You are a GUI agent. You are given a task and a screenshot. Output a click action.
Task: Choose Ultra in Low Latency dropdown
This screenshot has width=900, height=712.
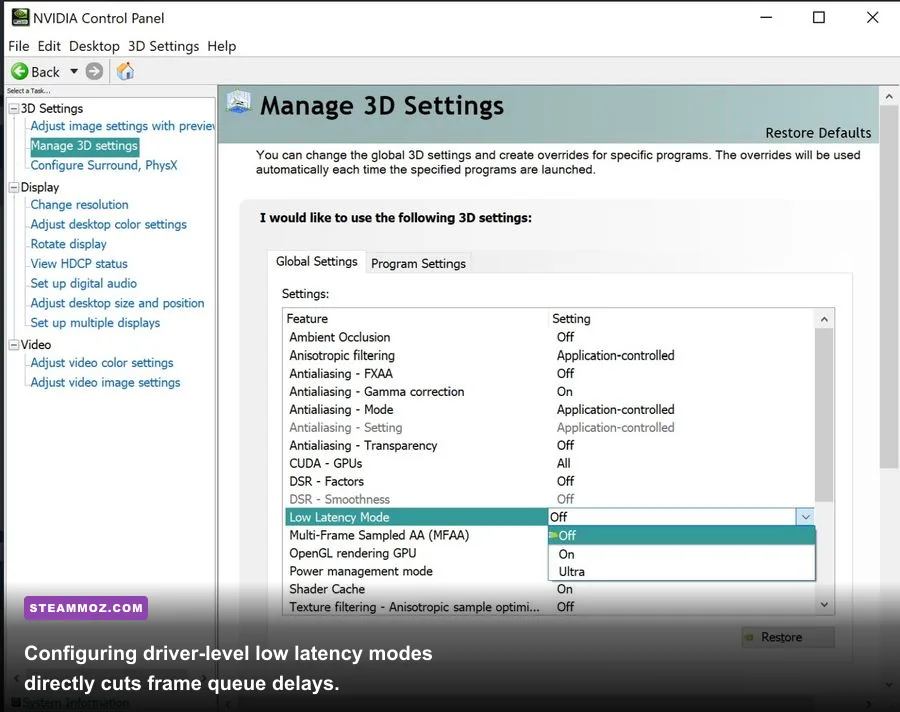coord(681,572)
